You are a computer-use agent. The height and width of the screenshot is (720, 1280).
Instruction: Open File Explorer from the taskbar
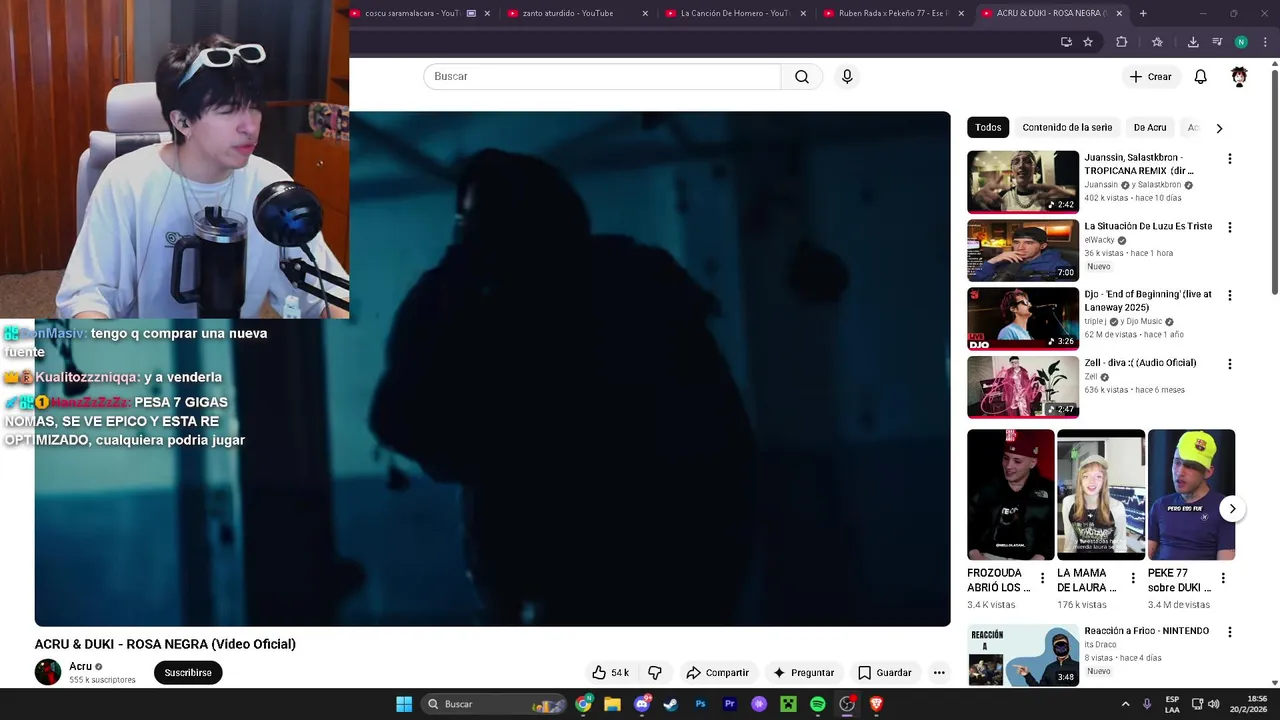coord(612,704)
